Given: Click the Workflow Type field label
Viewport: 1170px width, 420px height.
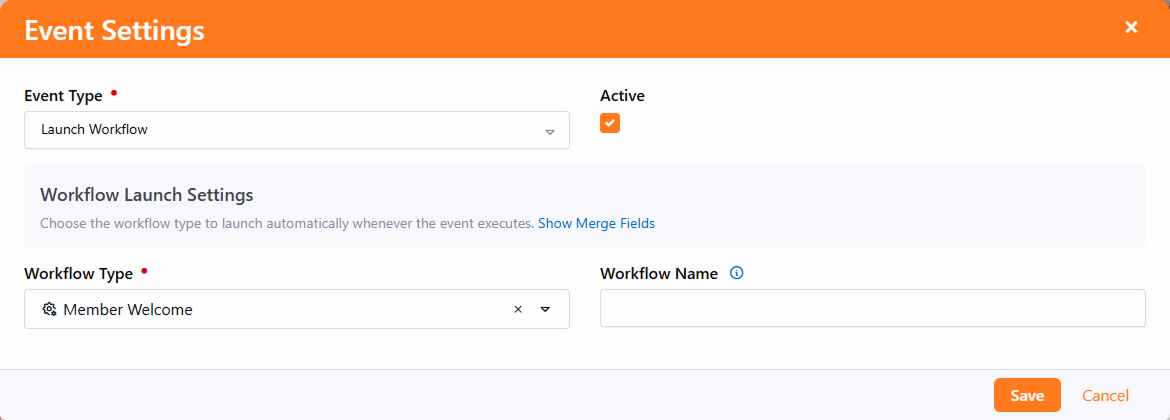Looking at the screenshot, I should [78, 273].
